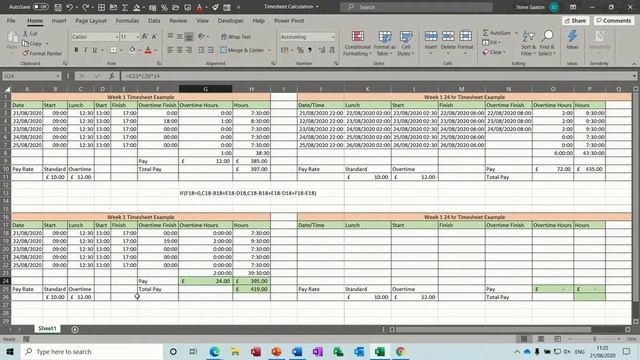640x360 pixels.
Task: Toggle Italic formatting
Action: [85, 50]
